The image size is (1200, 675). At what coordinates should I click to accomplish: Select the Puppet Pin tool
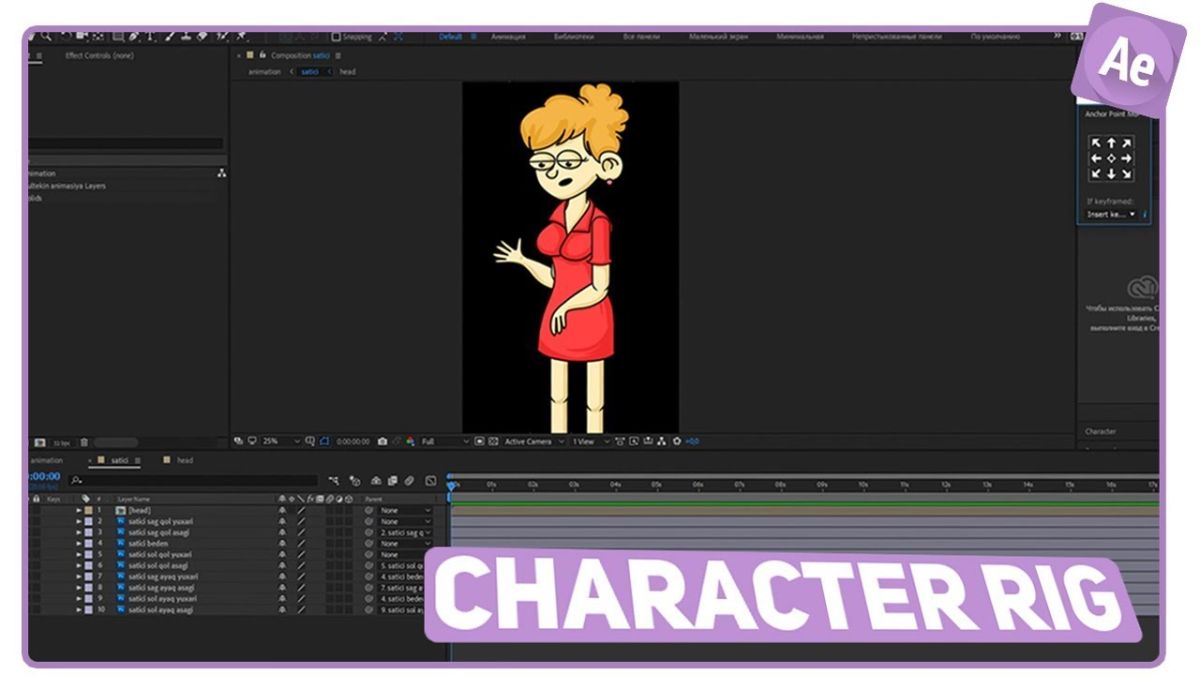[240, 36]
